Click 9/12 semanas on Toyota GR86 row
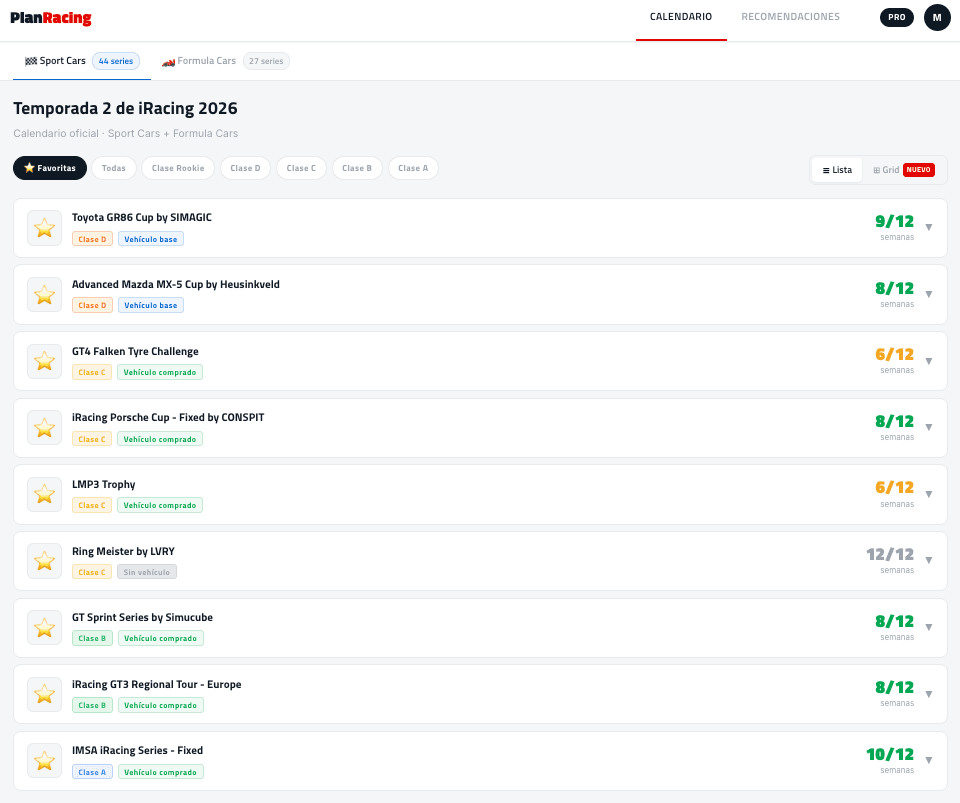 point(894,227)
